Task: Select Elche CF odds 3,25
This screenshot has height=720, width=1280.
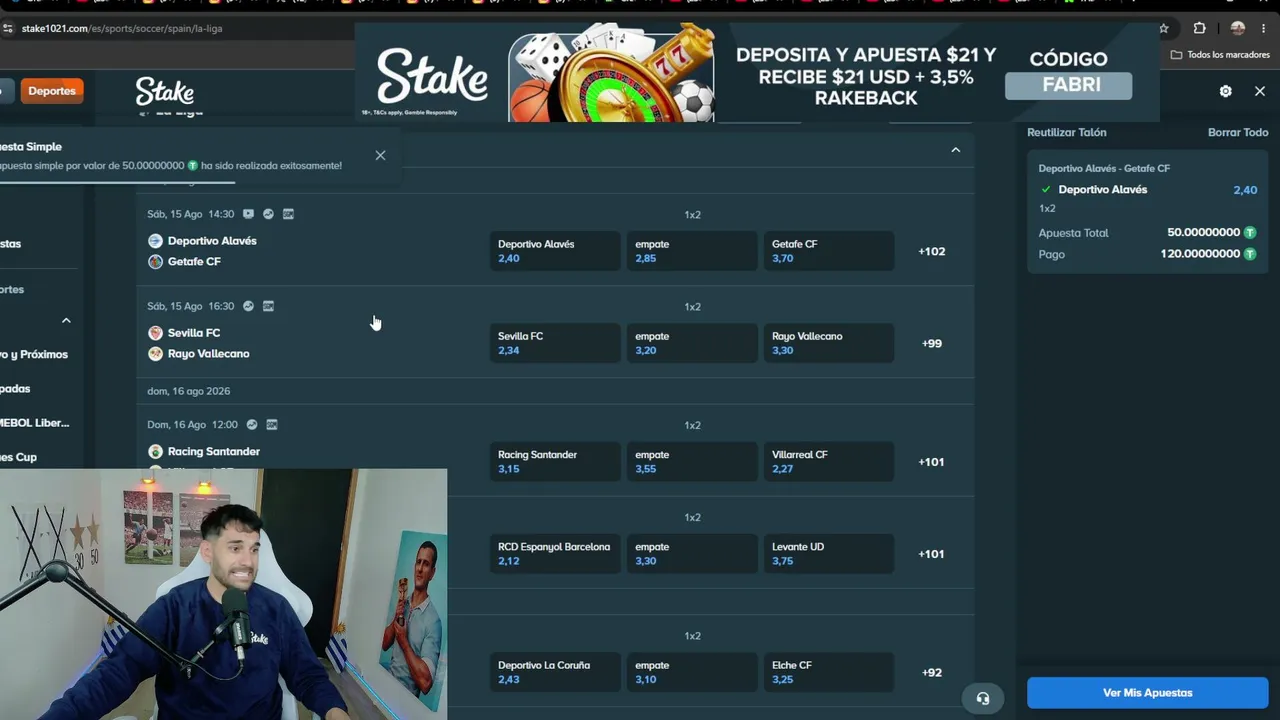Action: pyautogui.click(x=829, y=672)
